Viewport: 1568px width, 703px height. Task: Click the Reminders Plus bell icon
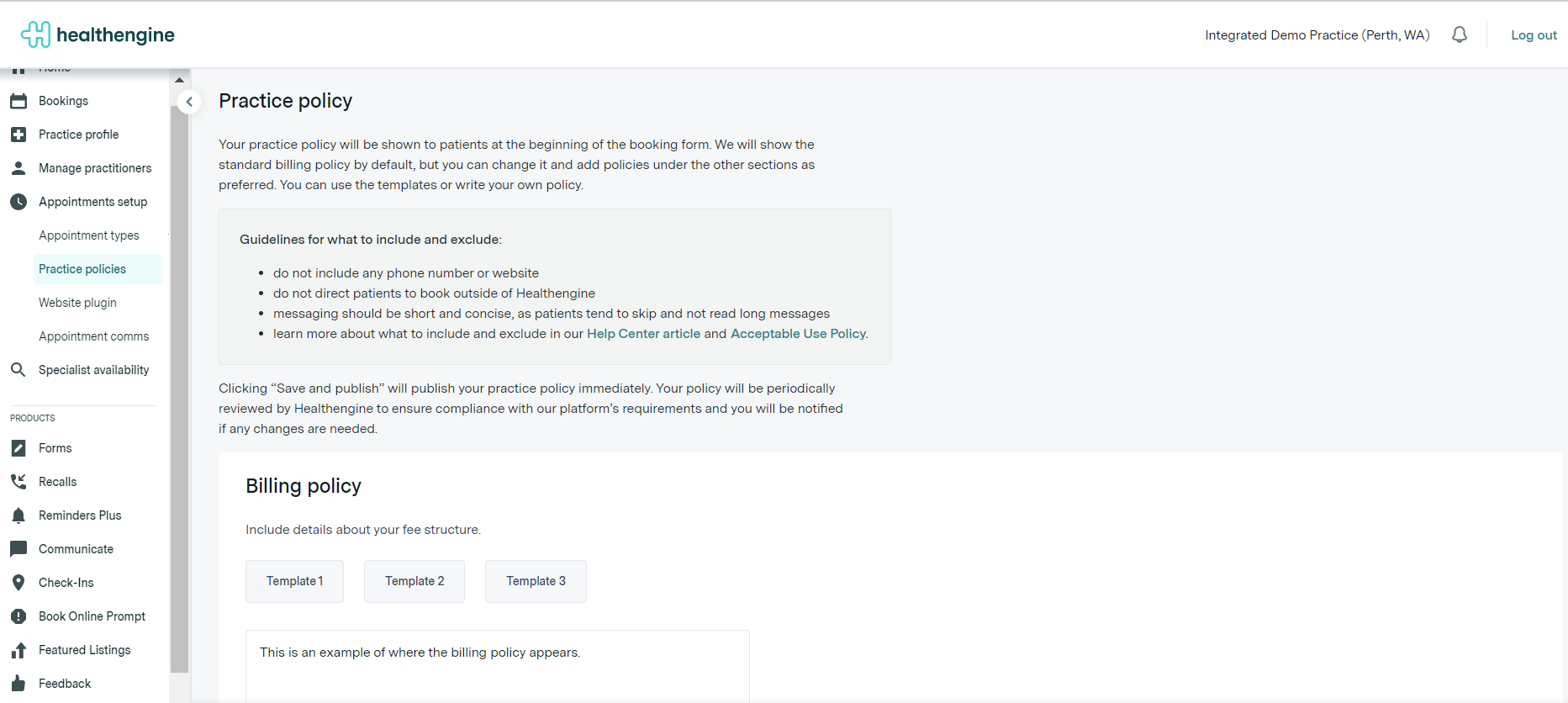pos(18,515)
